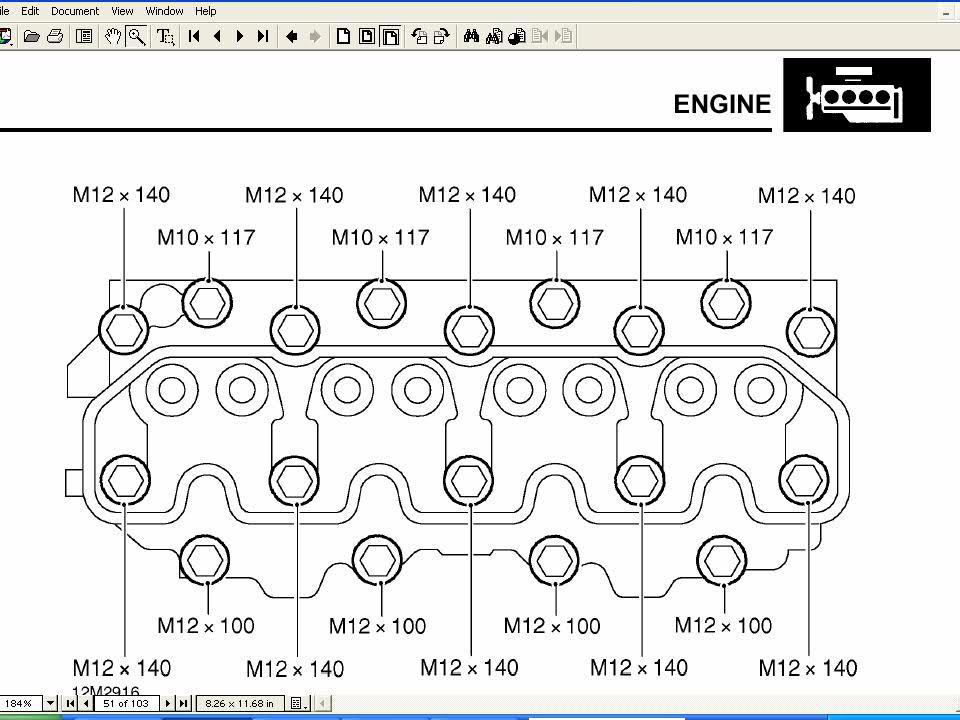Click the Print icon in toolbar

(55, 37)
